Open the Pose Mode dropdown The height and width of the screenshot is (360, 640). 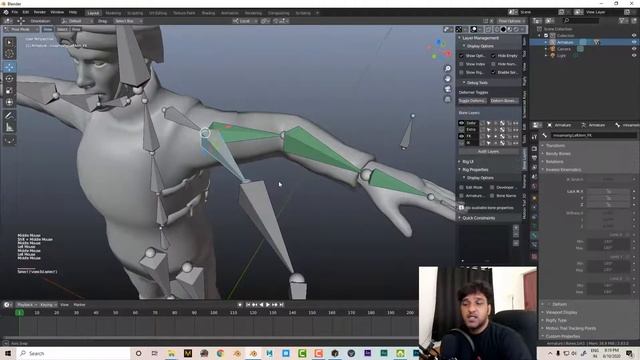(x=21, y=29)
